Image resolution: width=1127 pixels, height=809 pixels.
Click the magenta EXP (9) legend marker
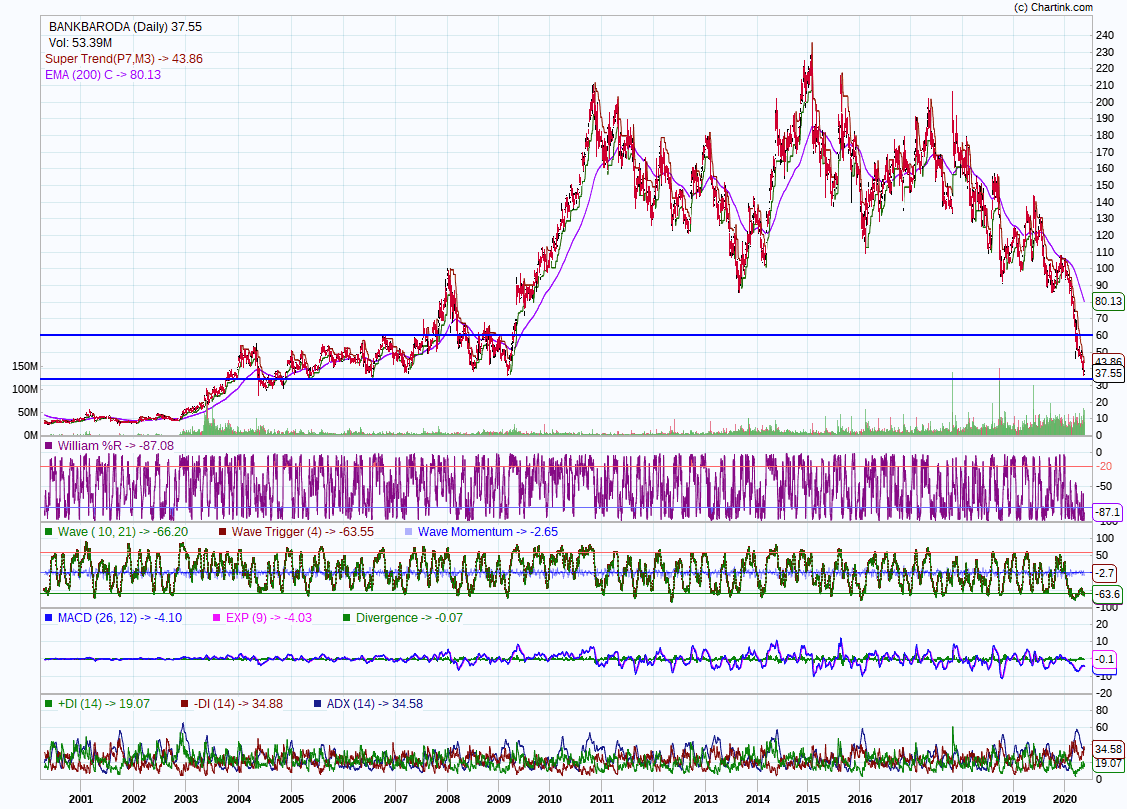click(x=217, y=618)
